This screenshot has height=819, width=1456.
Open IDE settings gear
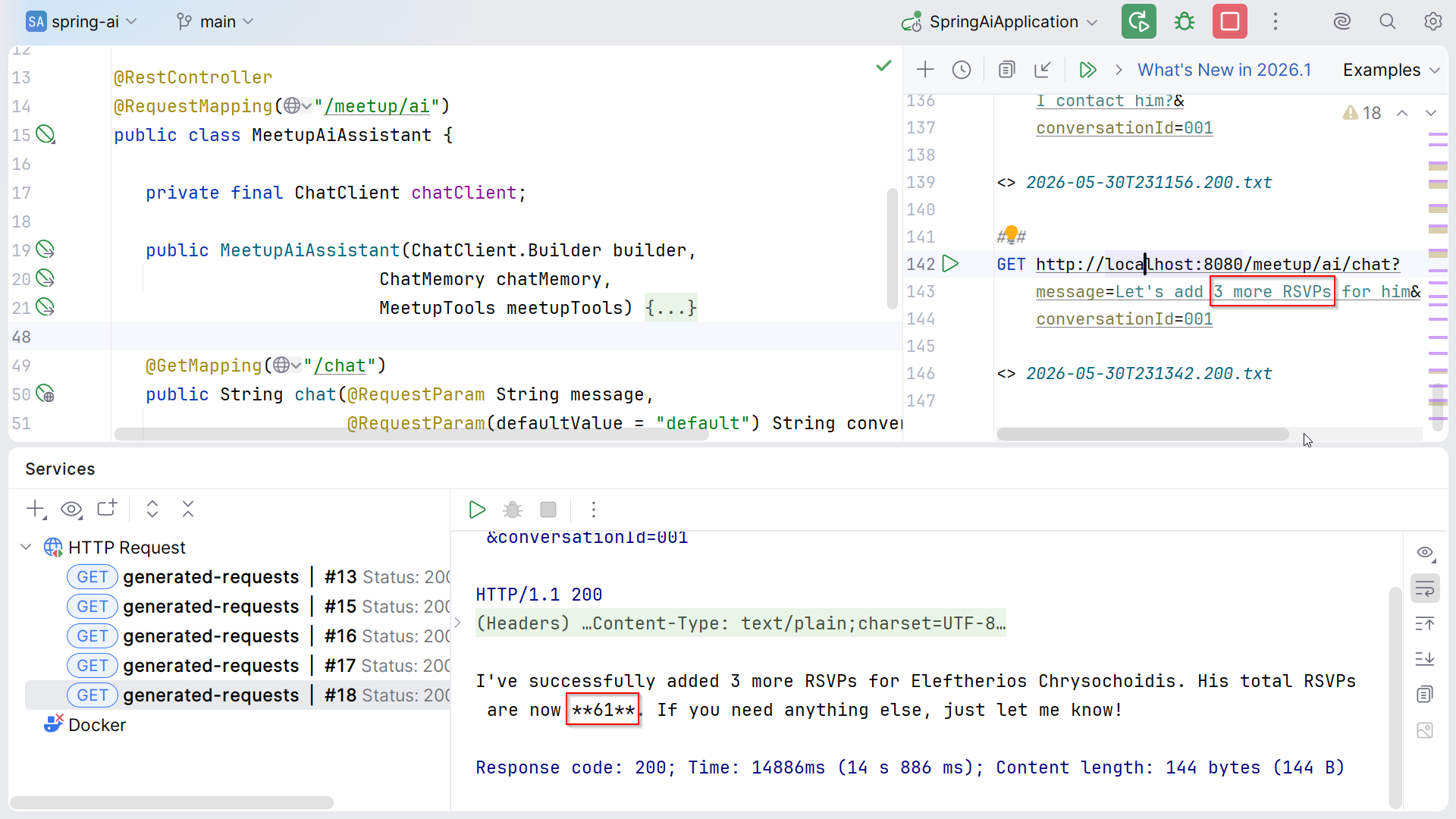1432,21
